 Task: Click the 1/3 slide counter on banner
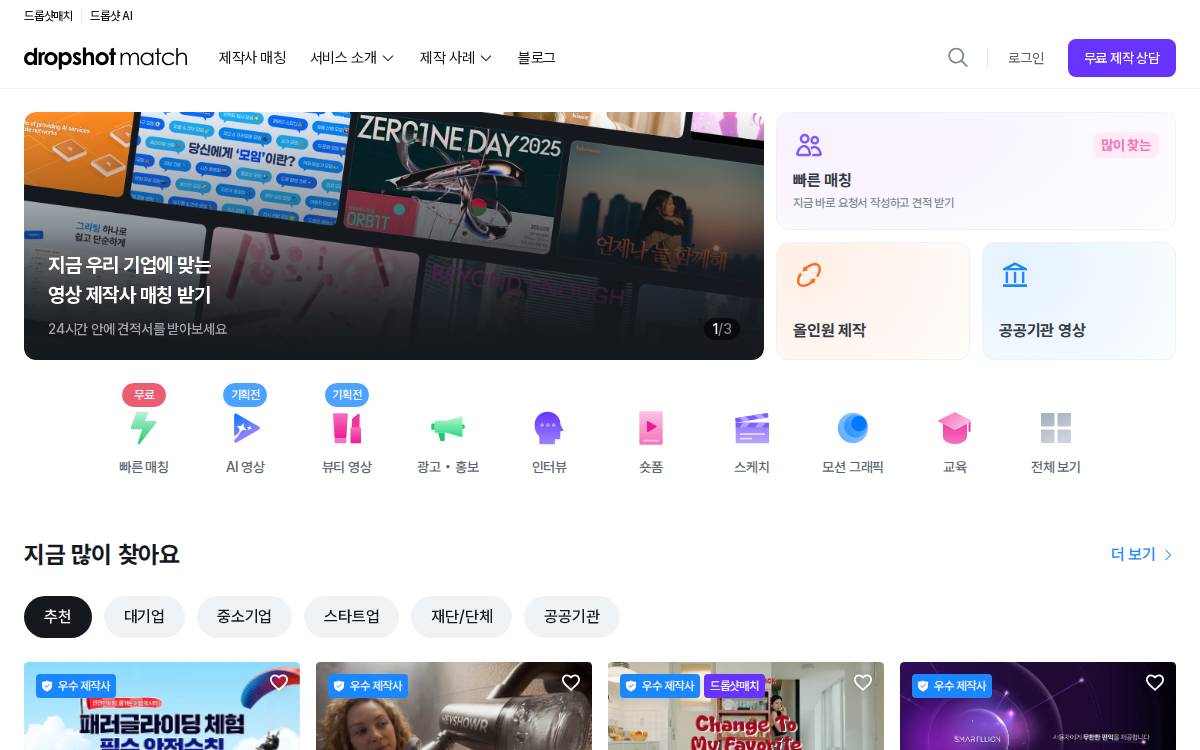coord(722,329)
